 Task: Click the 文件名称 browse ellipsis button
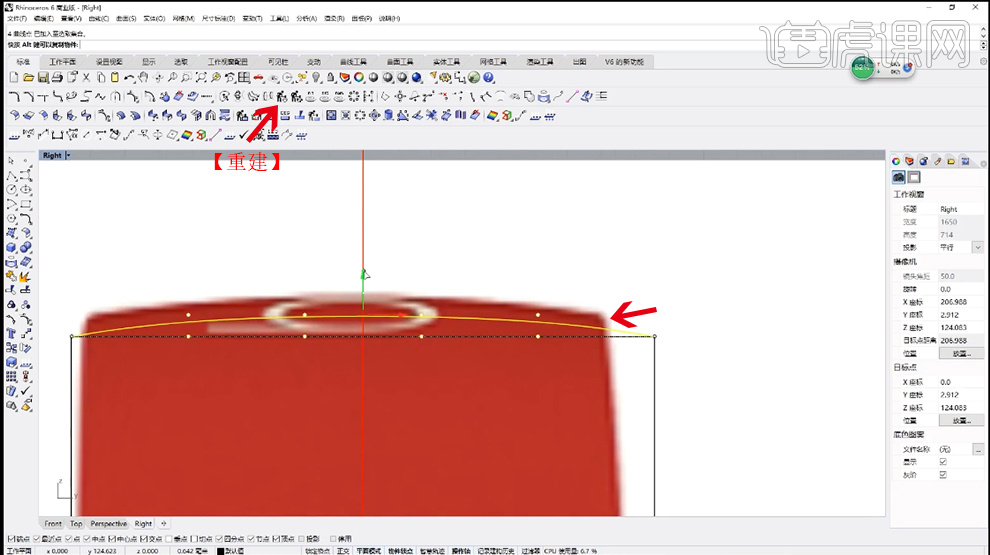tap(977, 450)
